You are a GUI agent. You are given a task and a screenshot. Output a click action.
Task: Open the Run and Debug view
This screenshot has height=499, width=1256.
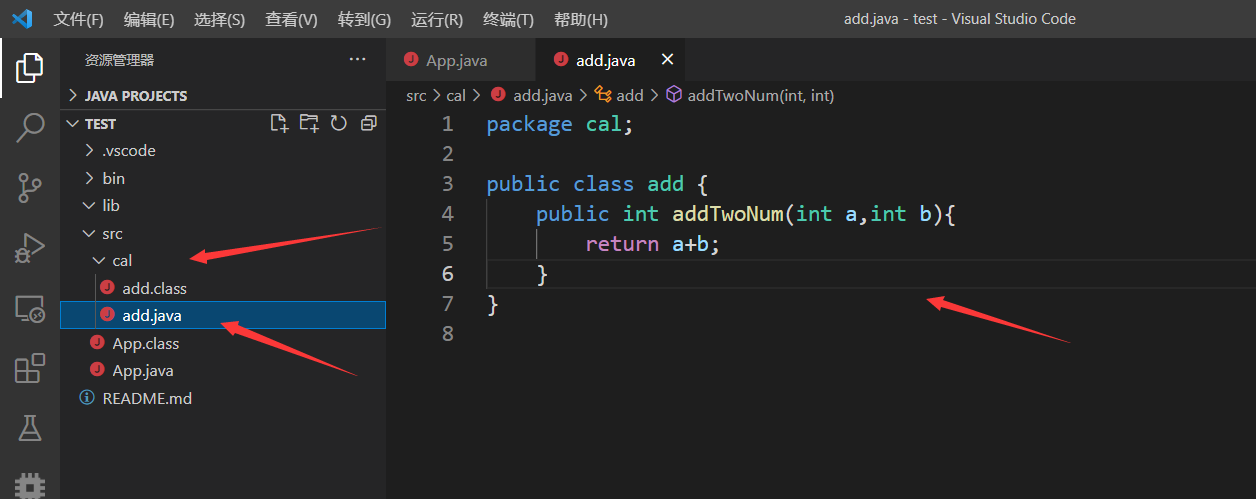(29, 248)
